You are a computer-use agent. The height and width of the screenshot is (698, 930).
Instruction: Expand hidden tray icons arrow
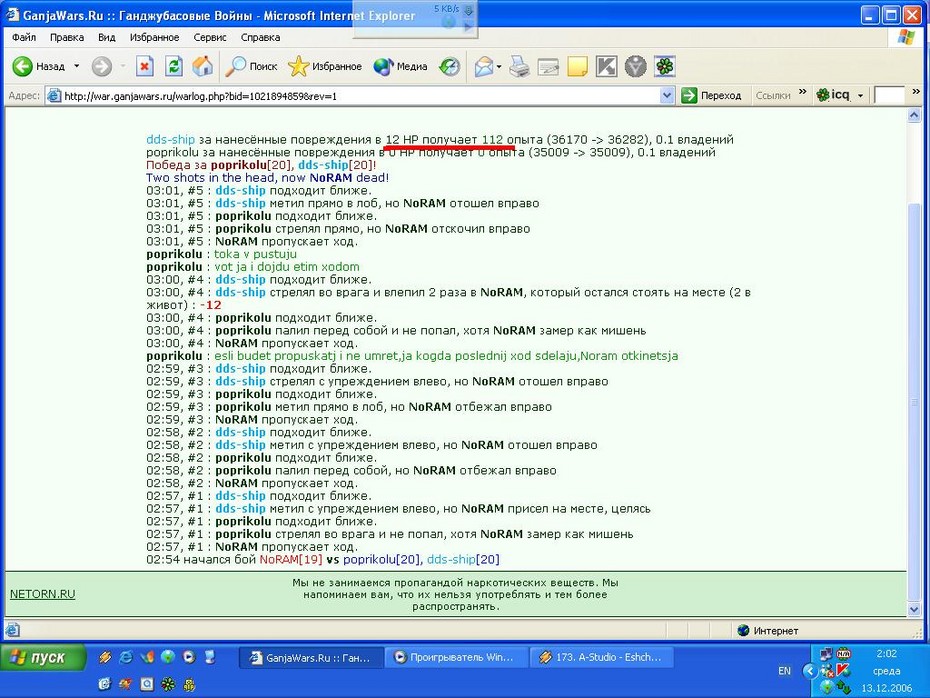(809, 671)
